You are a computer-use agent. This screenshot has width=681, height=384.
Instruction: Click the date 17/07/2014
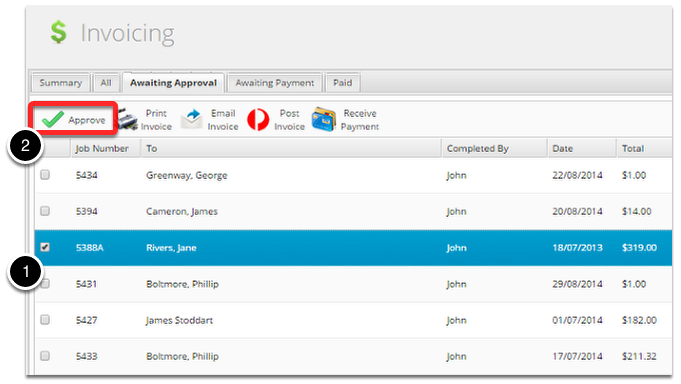tap(577, 356)
